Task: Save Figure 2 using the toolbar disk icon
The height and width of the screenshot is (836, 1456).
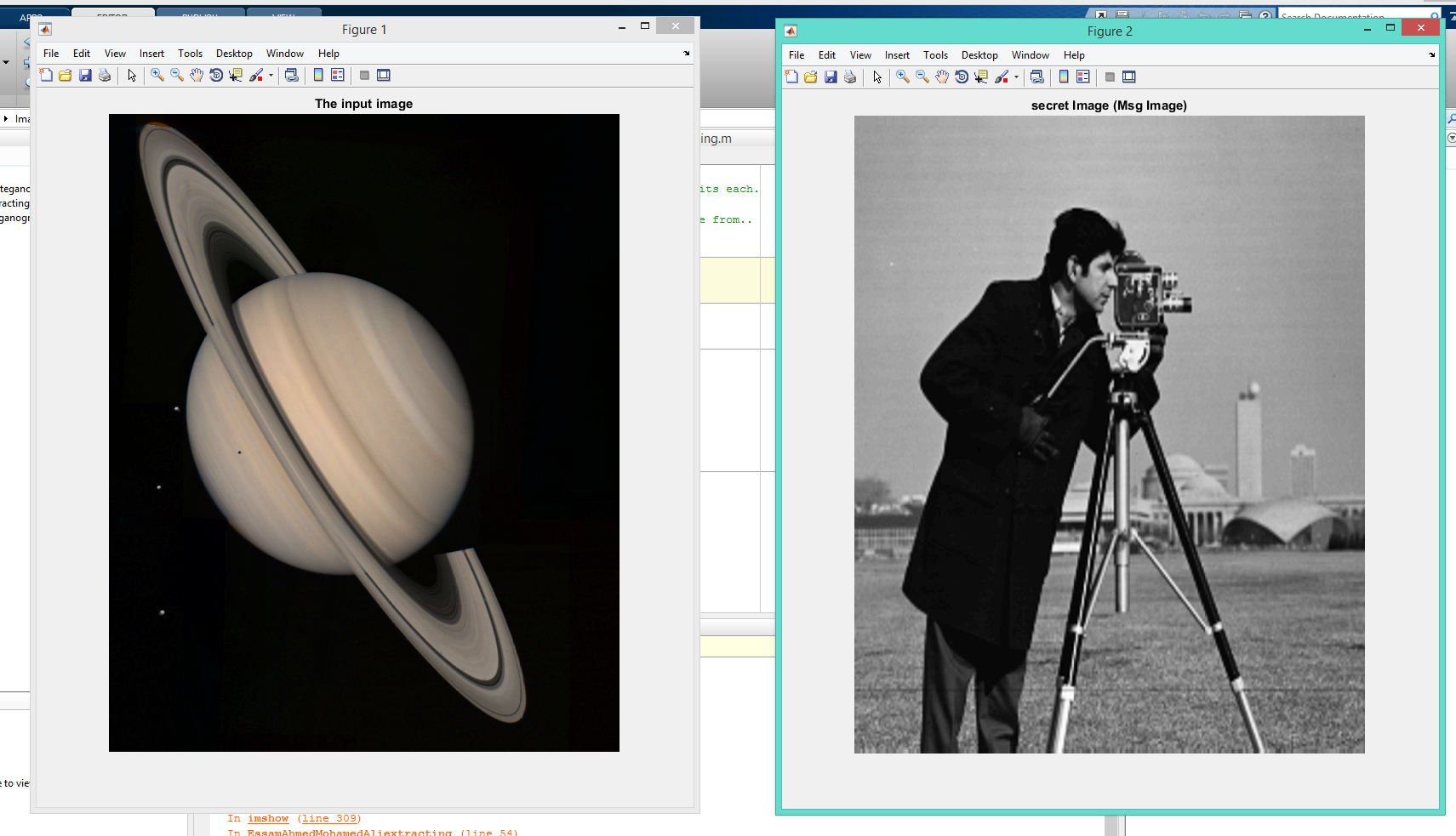Action: click(831, 77)
